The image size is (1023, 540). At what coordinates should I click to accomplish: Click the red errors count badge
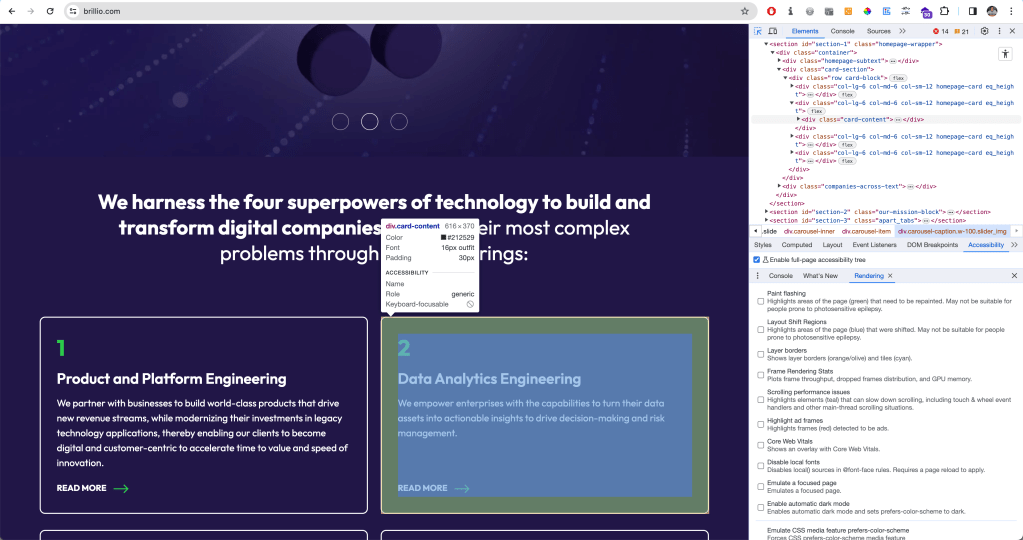pyautogui.click(x=941, y=31)
